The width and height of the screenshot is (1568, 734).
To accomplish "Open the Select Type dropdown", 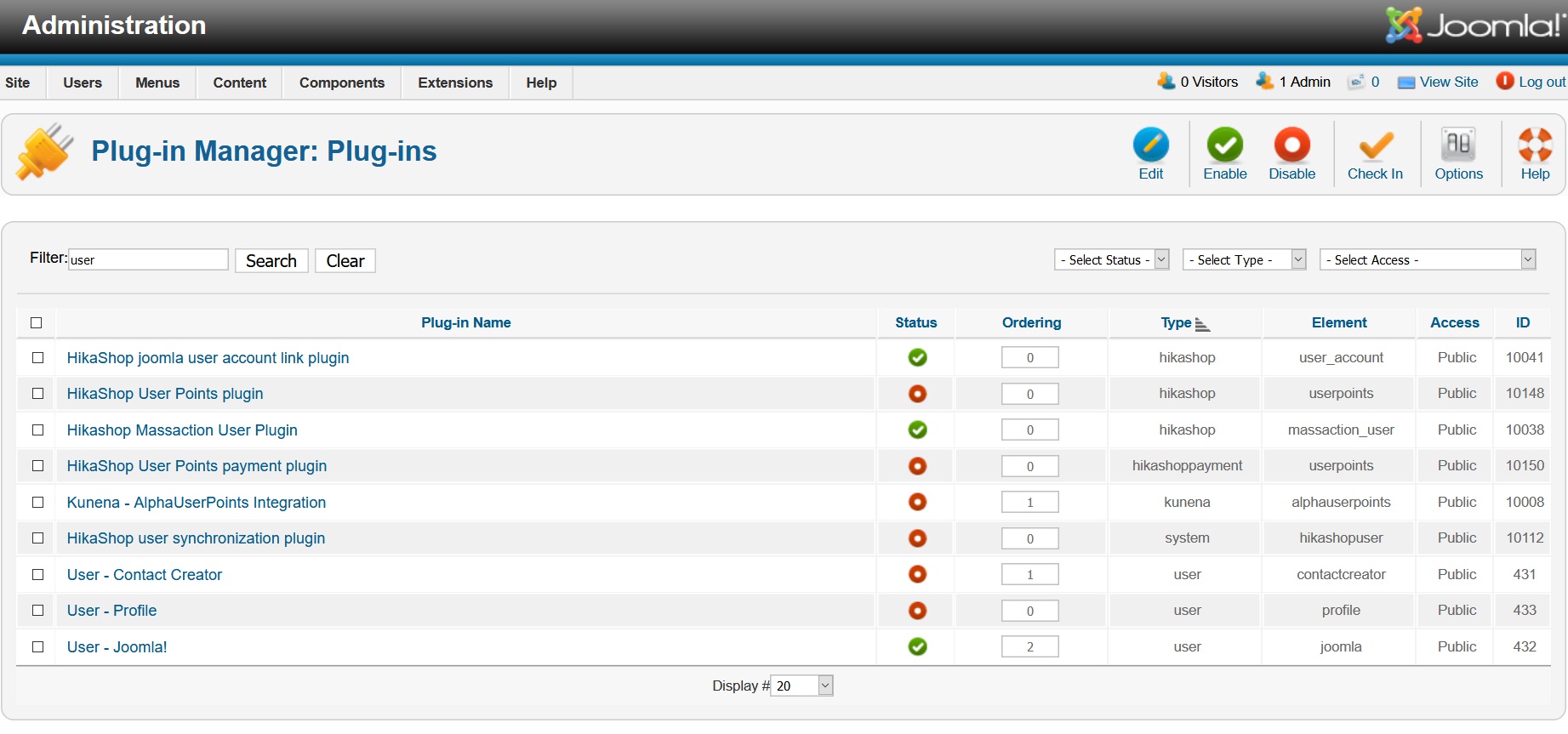I will [x=1244, y=259].
